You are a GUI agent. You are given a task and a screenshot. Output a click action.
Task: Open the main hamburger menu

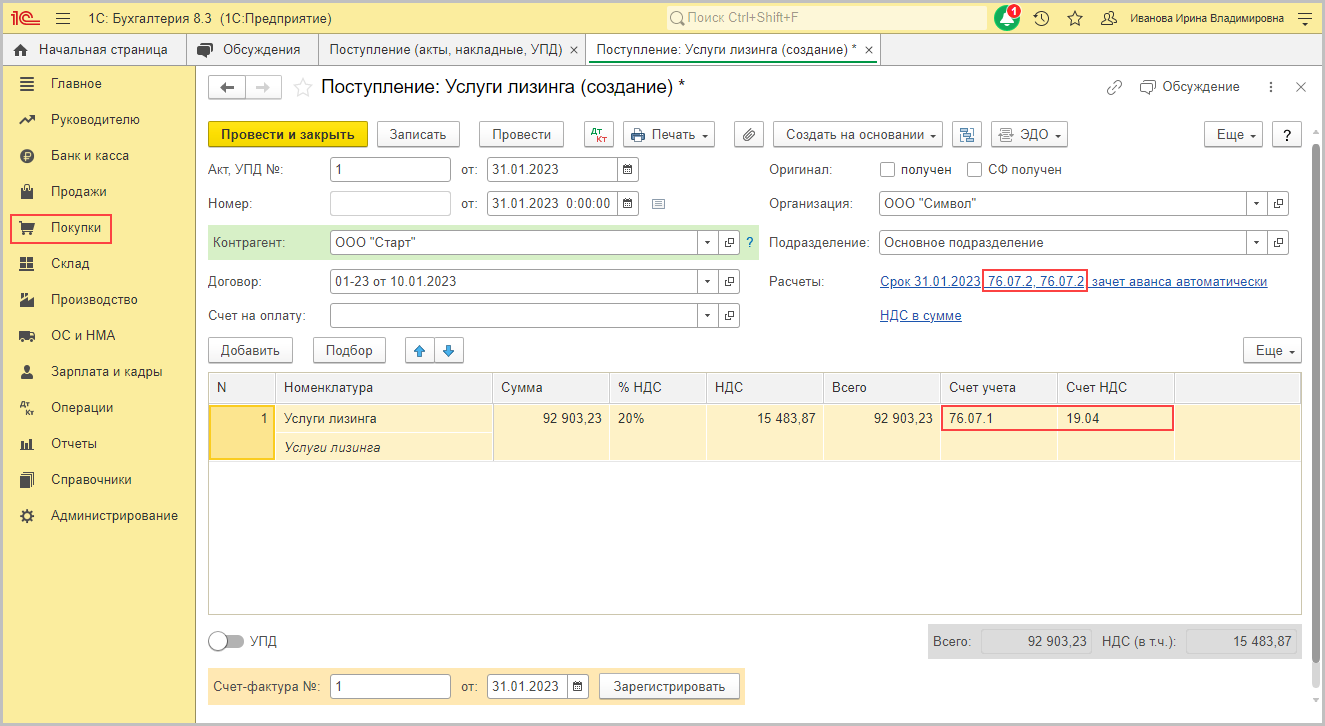click(x=63, y=18)
